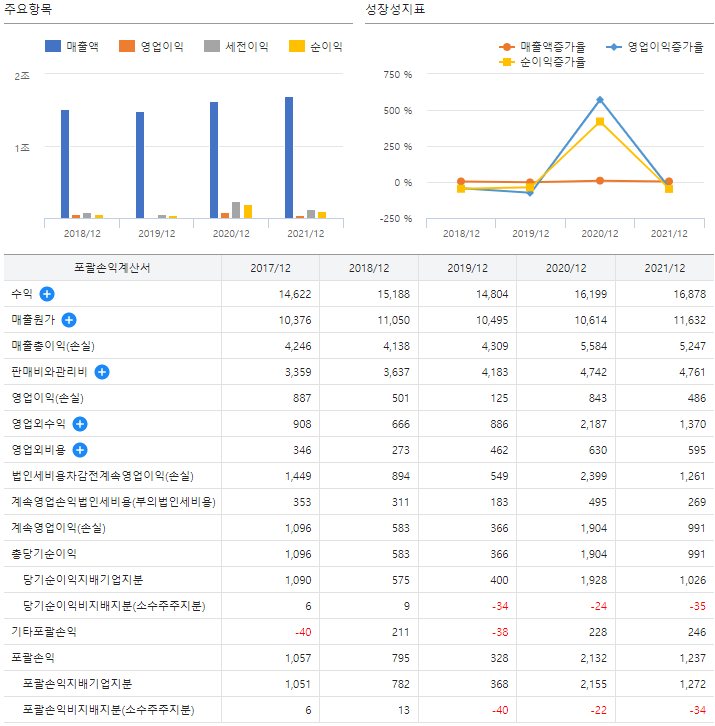The image size is (715, 726).
Task: Click the 판매비와관리비 value 4,183
Action: [495, 372]
